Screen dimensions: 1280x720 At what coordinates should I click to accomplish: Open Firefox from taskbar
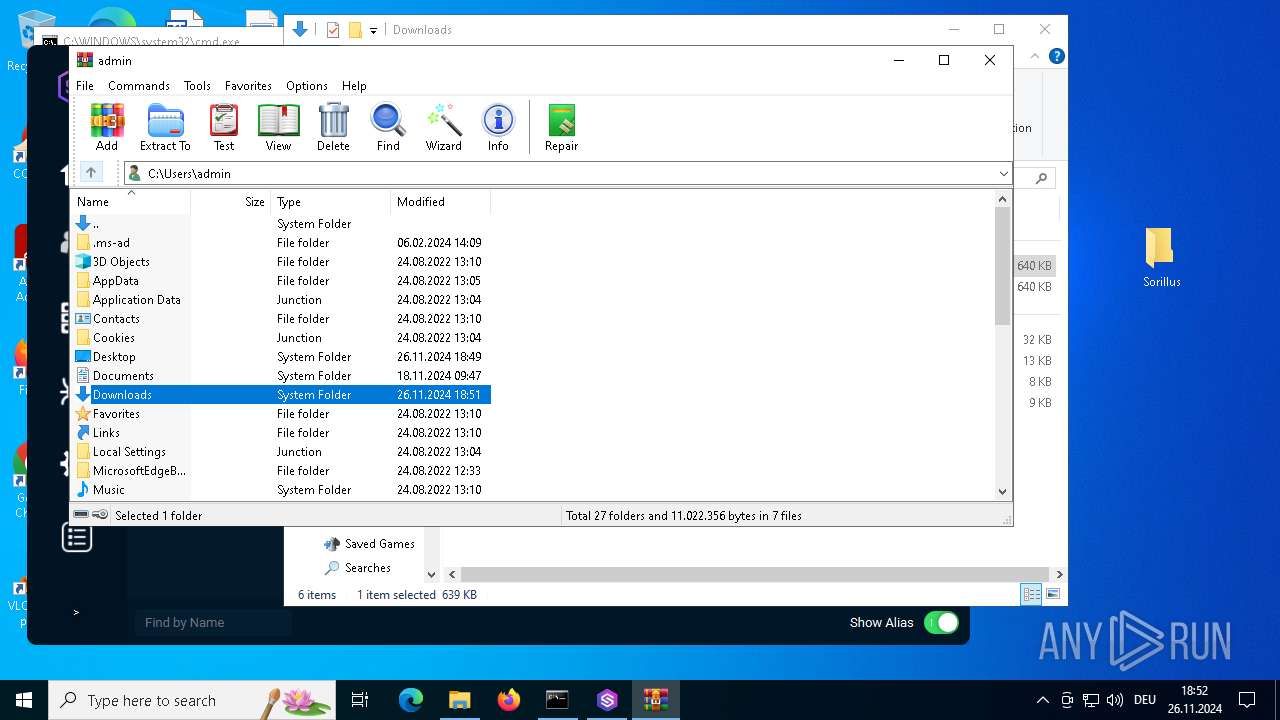click(508, 700)
